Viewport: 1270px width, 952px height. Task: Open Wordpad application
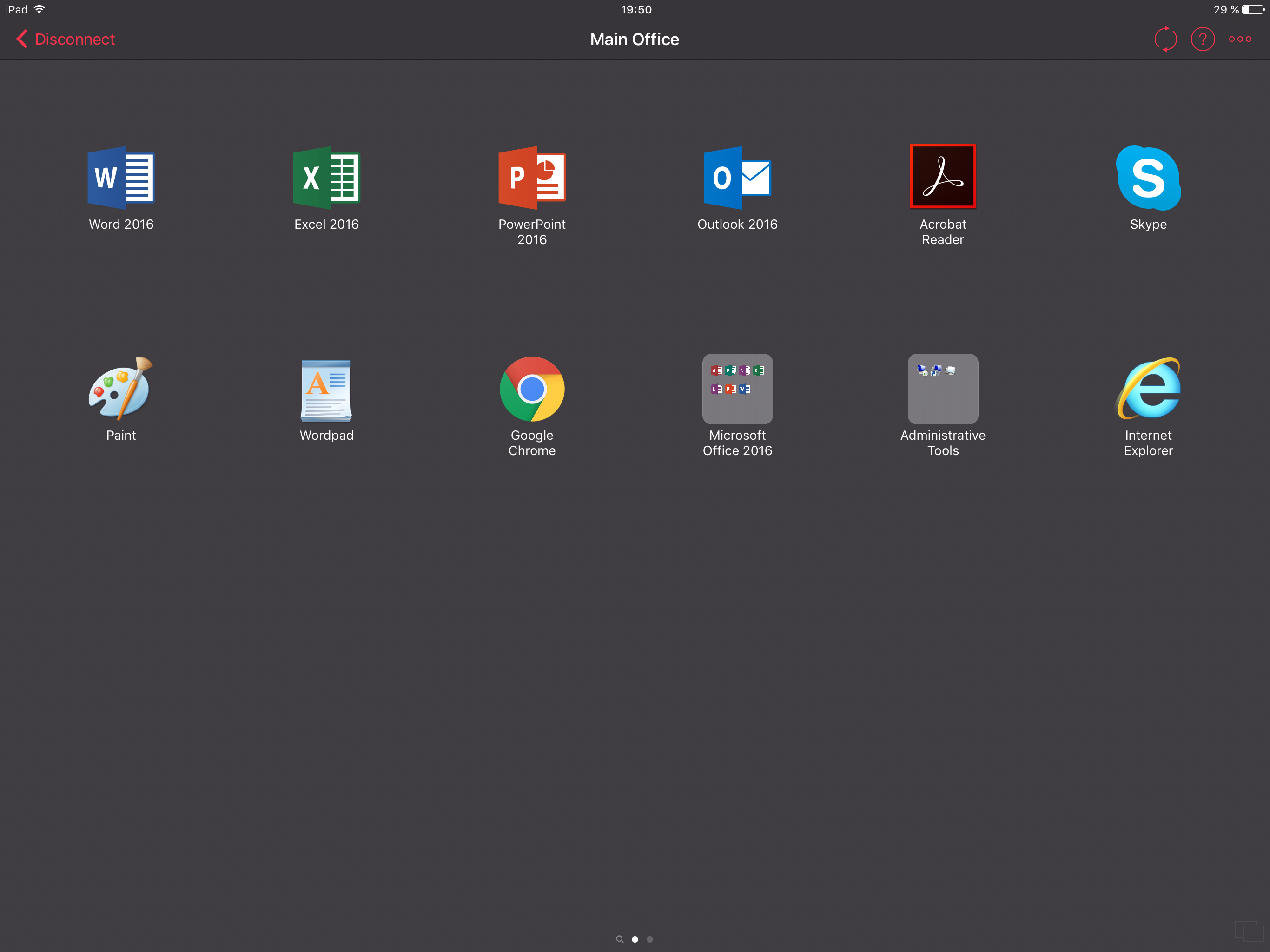pos(326,390)
